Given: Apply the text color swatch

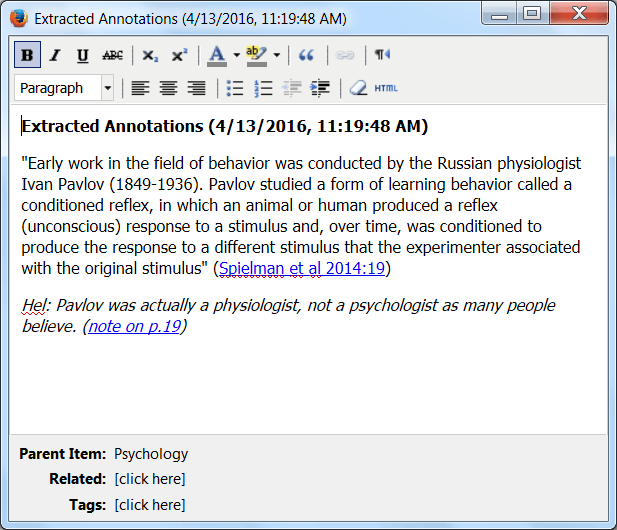Looking at the screenshot, I should coord(217,55).
